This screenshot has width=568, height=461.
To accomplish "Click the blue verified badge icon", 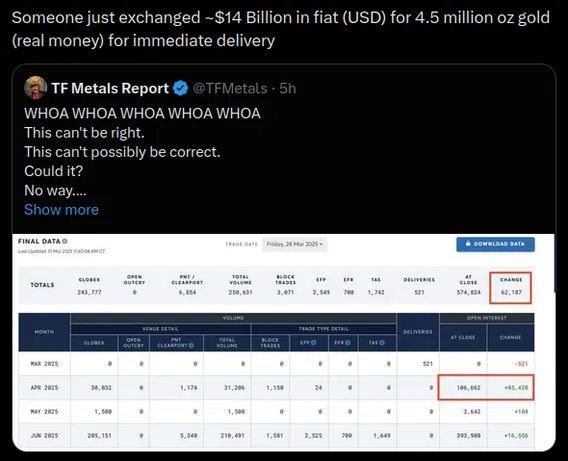I will point(180,88).
